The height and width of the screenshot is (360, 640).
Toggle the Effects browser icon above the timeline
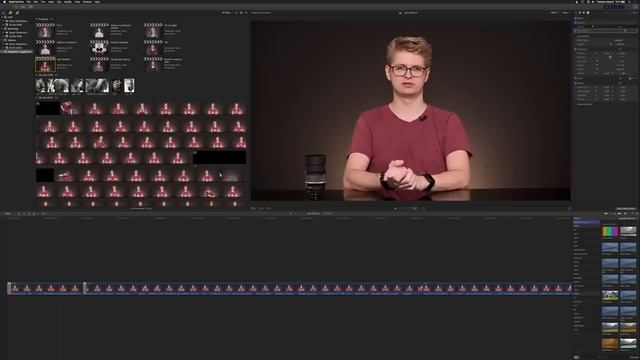pyautogui.click(x=631, y=213)
